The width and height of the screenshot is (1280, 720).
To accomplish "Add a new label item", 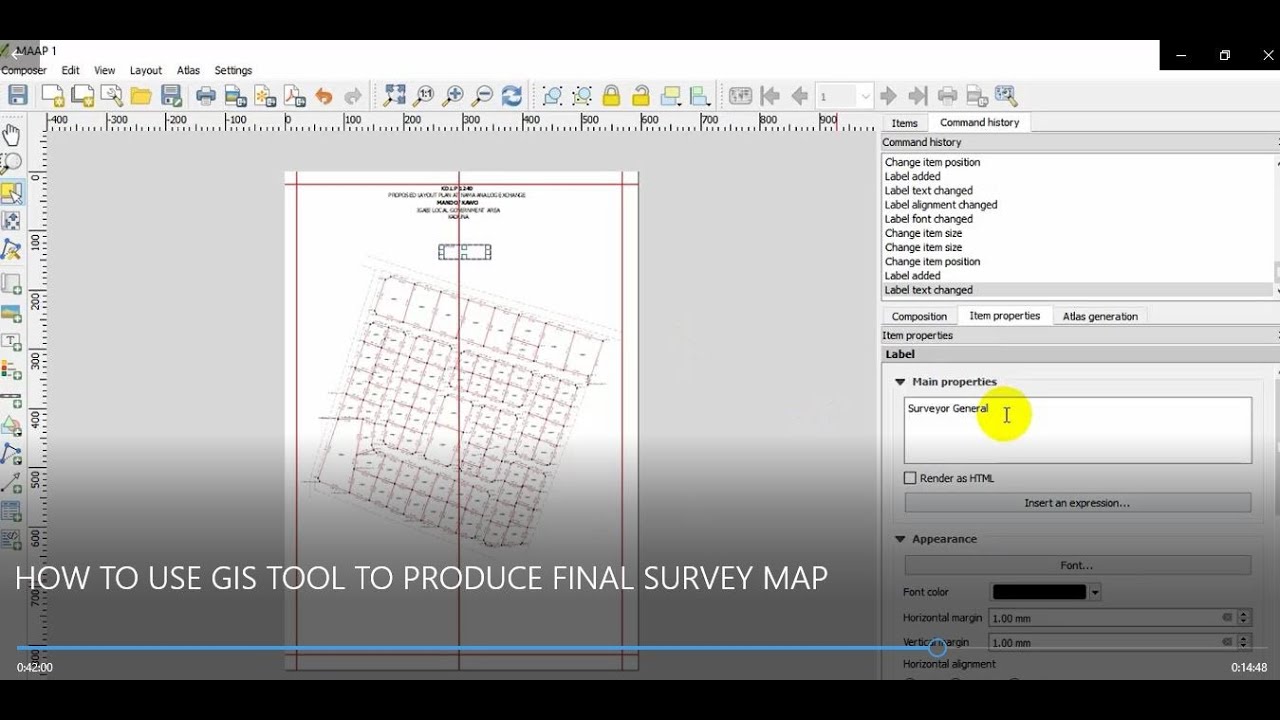I will [11, 342].
